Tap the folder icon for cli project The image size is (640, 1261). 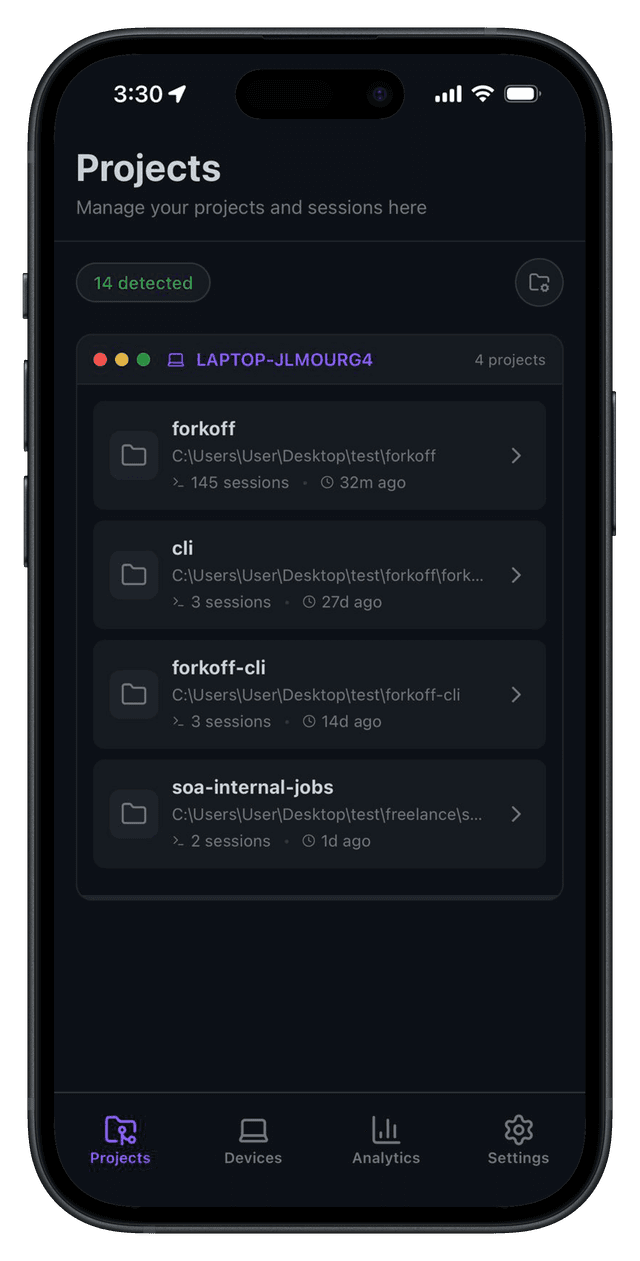pyautogui.click(x=134, y=575)
